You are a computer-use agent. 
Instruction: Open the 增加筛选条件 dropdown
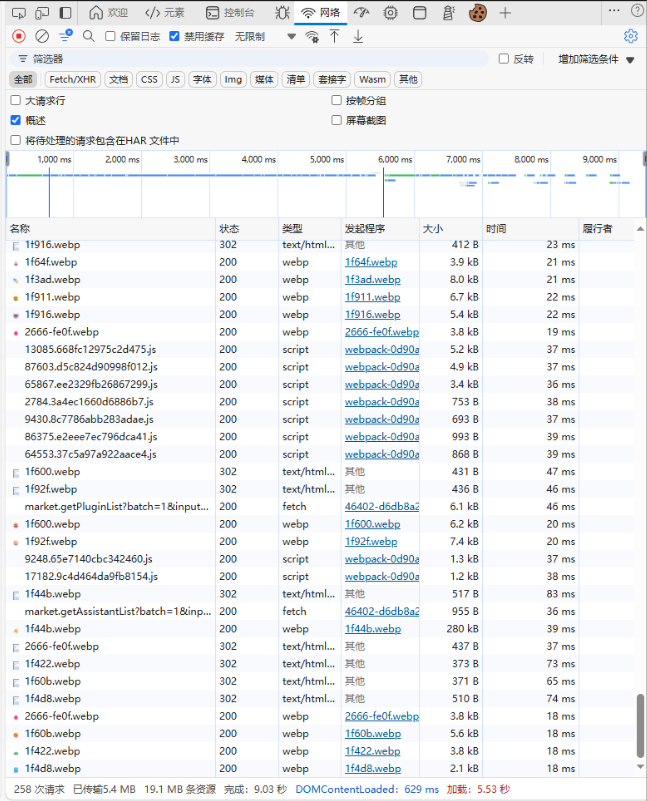tap(596, 59)
